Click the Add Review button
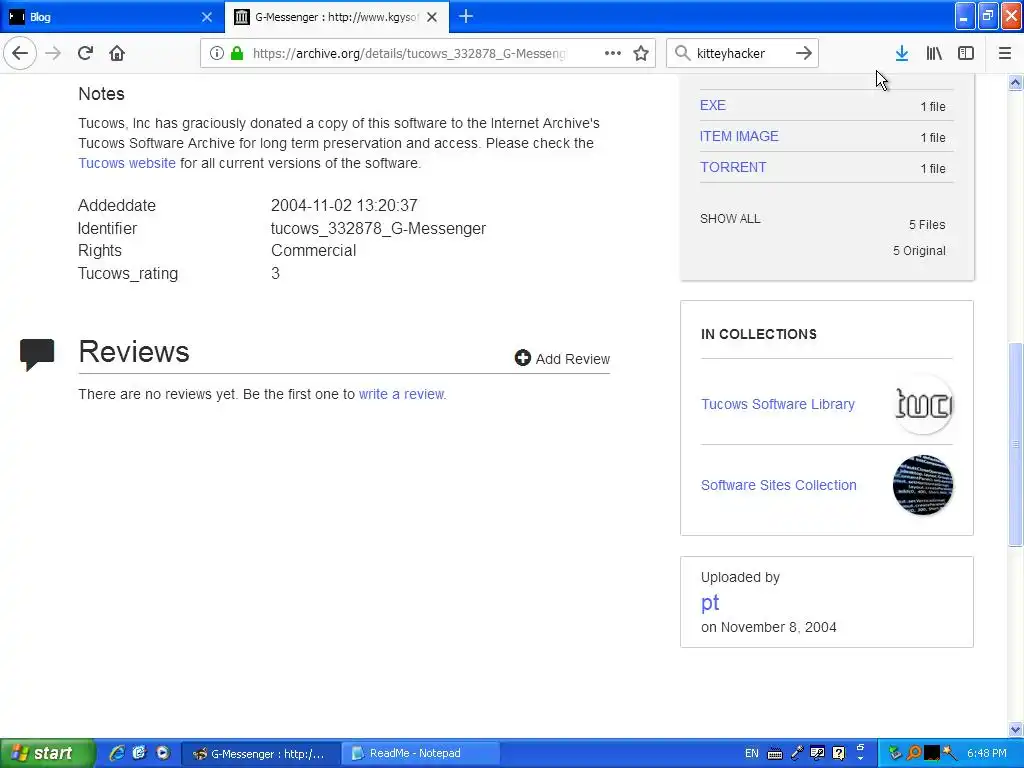This screenshot has height=768, width=1024. [x=562, y=359]
